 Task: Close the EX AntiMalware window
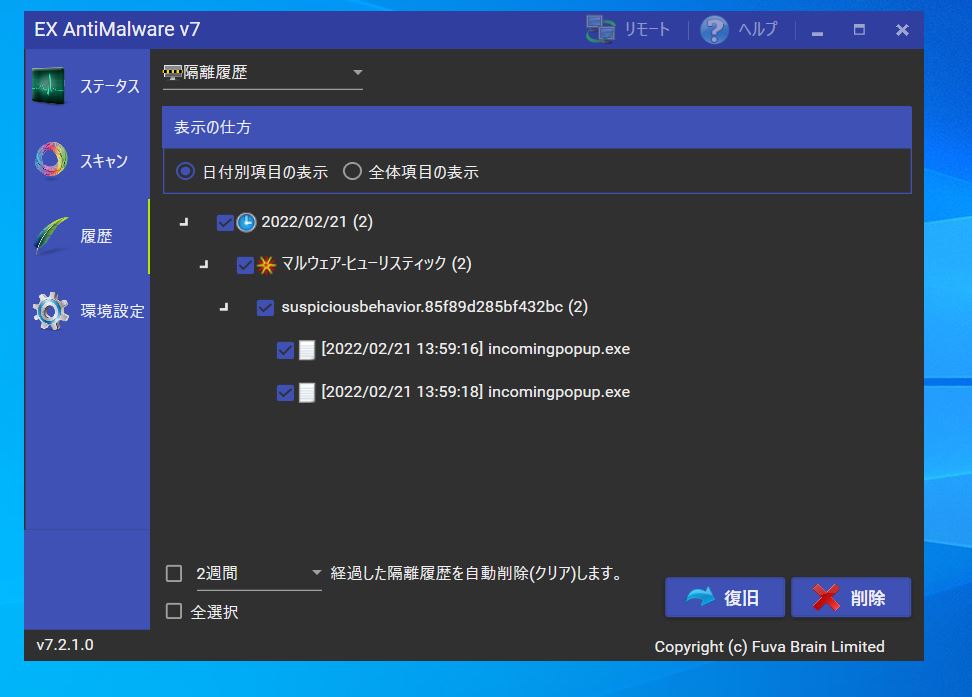[902, 30]
